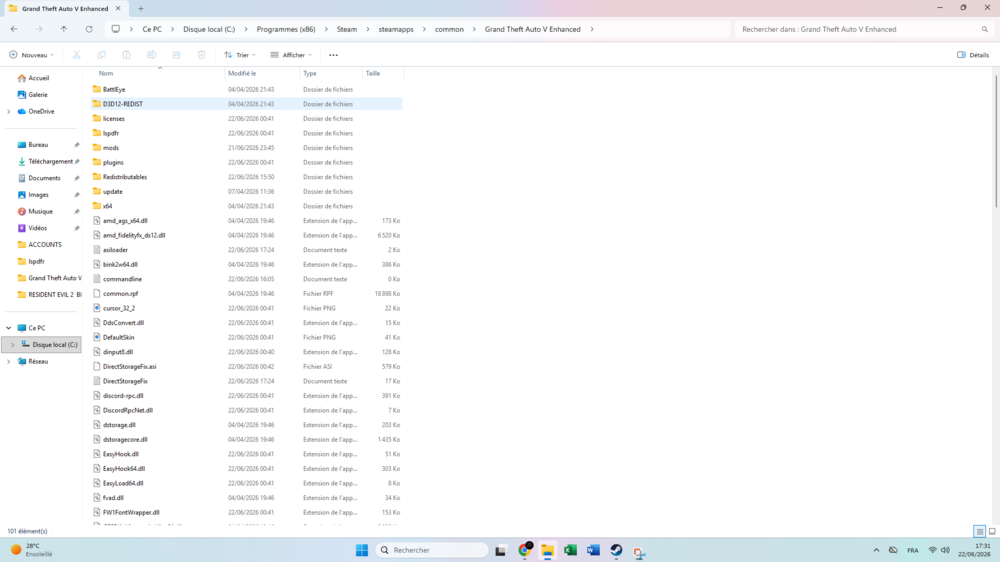Screen dimensions: 1000x562
Task: Click the Share icon in toolbar
Action: (177, 55)
